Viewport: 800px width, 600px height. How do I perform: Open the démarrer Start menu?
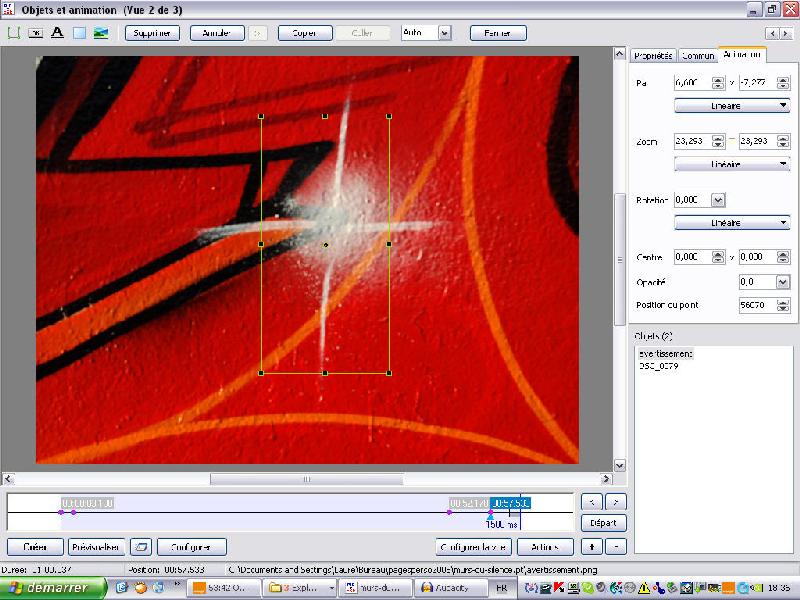[x=54, y=588]
